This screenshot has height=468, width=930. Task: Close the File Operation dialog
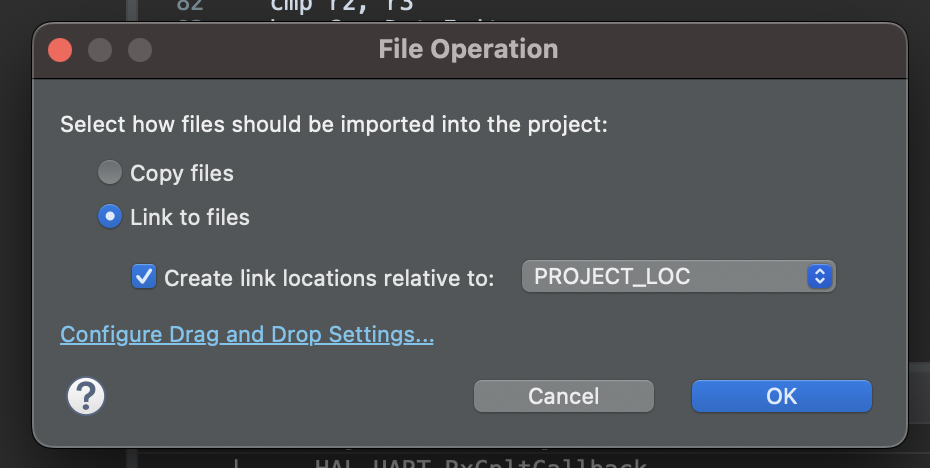click(x=60, y=49)
